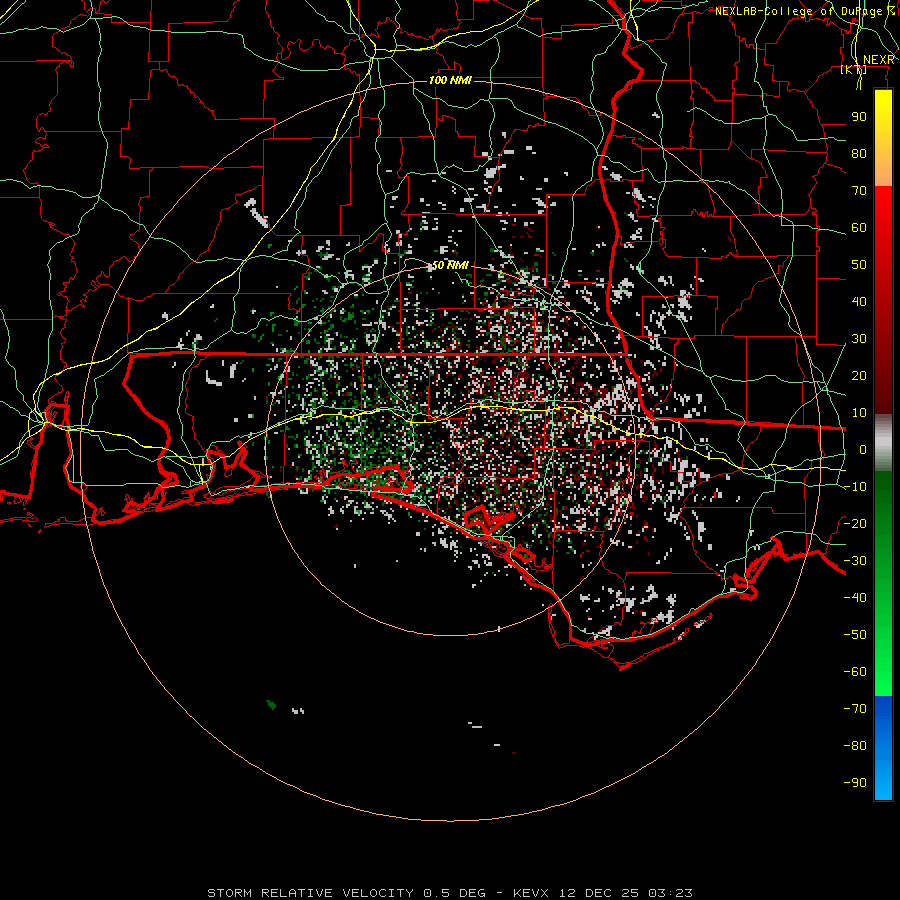Select the -70 value on velocity scale
Screen dimensions: 900x900
click(x=855, y=709)
